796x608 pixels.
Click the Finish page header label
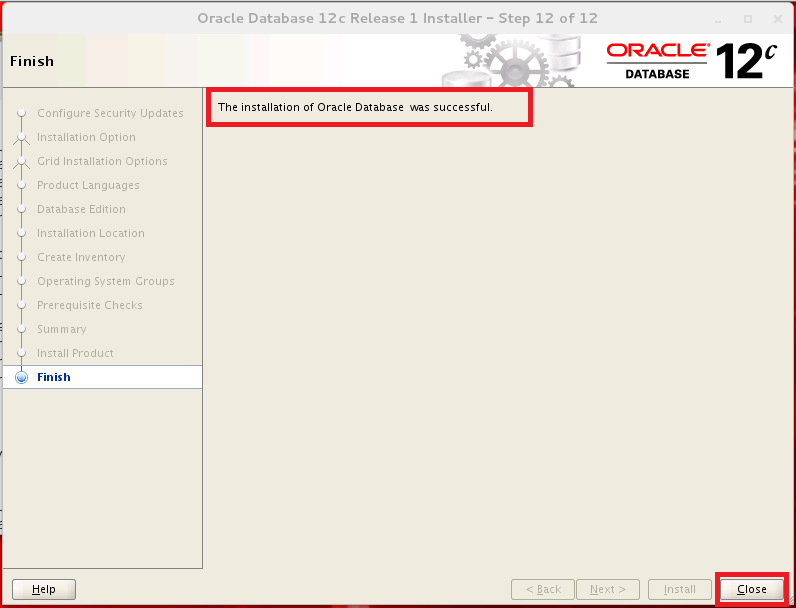coord(31,61)
